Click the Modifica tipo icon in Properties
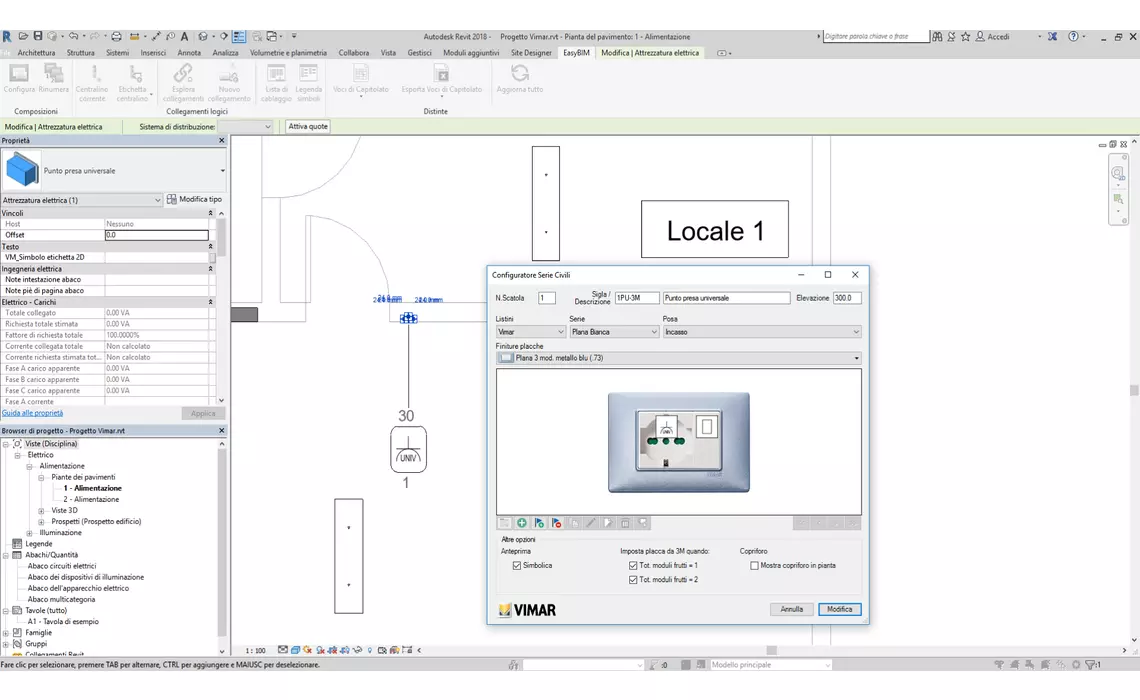The width and height of the screenshot is (1140, 700). [x=172, y=199]
